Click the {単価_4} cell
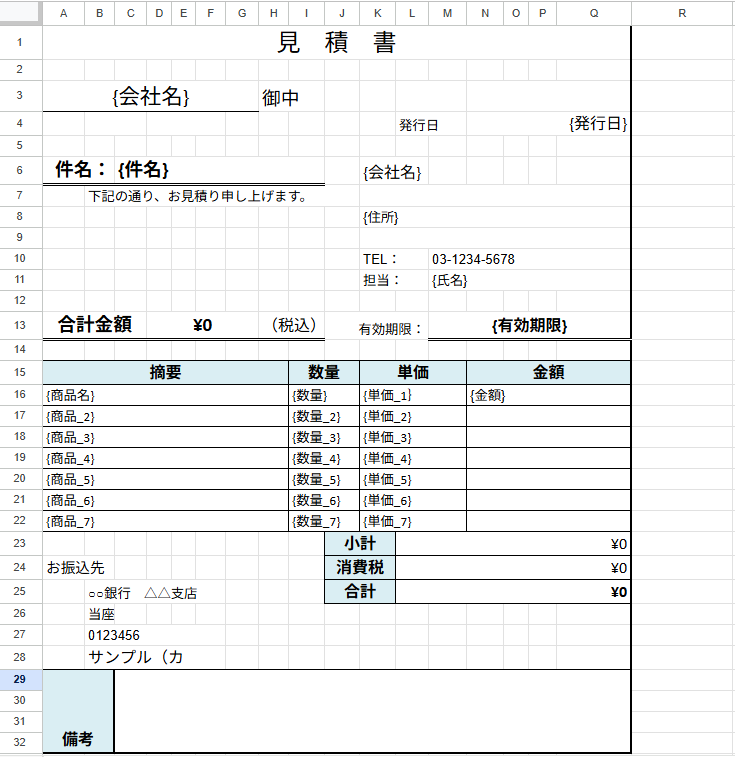This screenshot has width=735, height=757. [x=413, y=458]
